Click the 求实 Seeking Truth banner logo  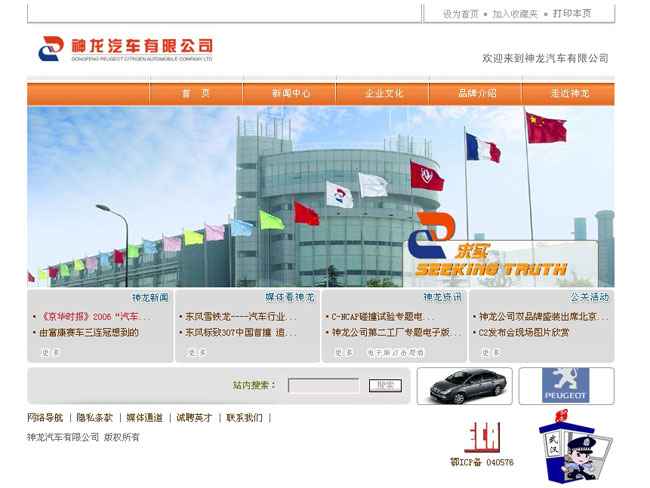[x=490, y=247]
